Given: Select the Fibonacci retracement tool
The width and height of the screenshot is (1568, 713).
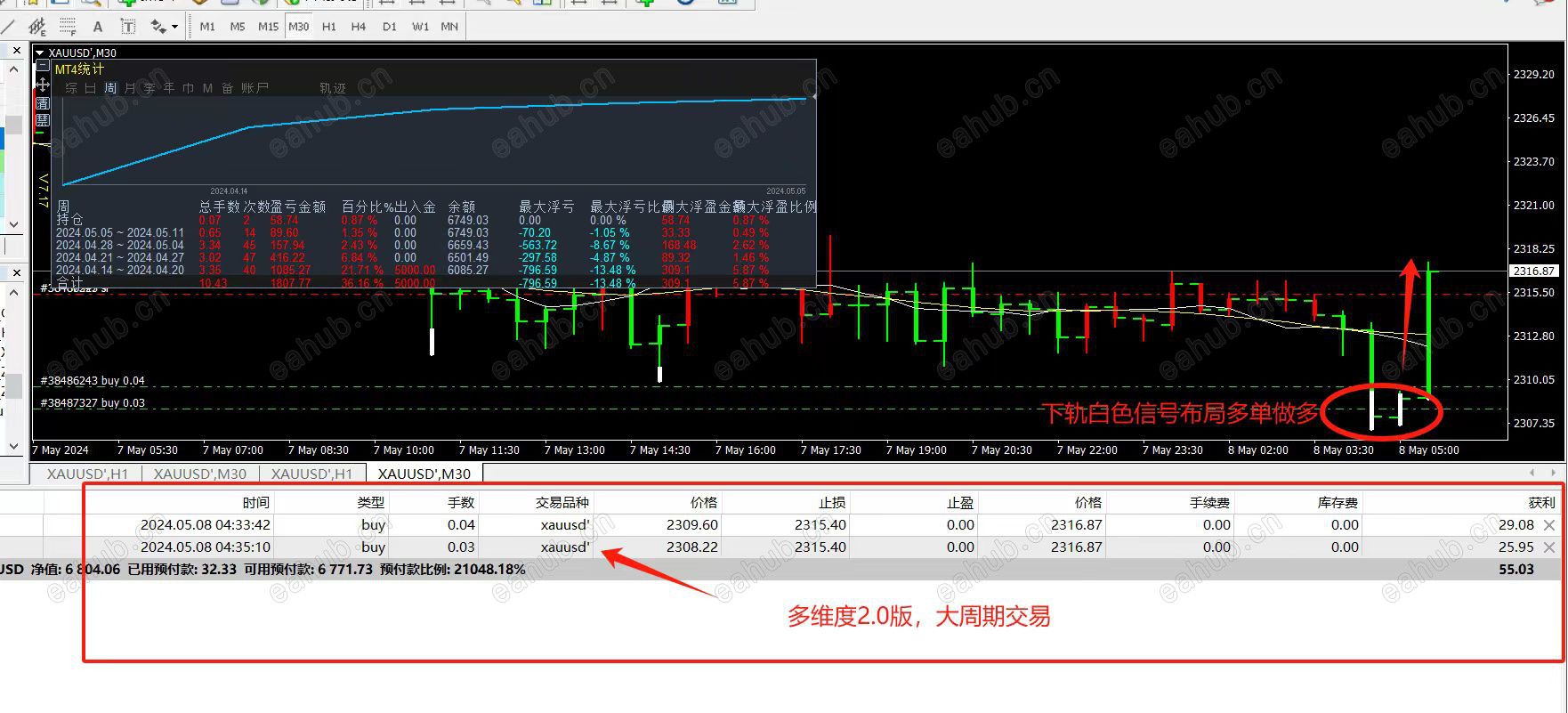Looking at the screenshot, I should tap(67, 27).
